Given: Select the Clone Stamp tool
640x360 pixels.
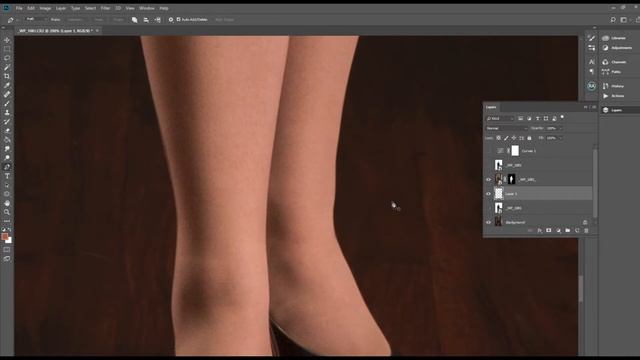Looking at the screenshot, I should pos(7,112).
